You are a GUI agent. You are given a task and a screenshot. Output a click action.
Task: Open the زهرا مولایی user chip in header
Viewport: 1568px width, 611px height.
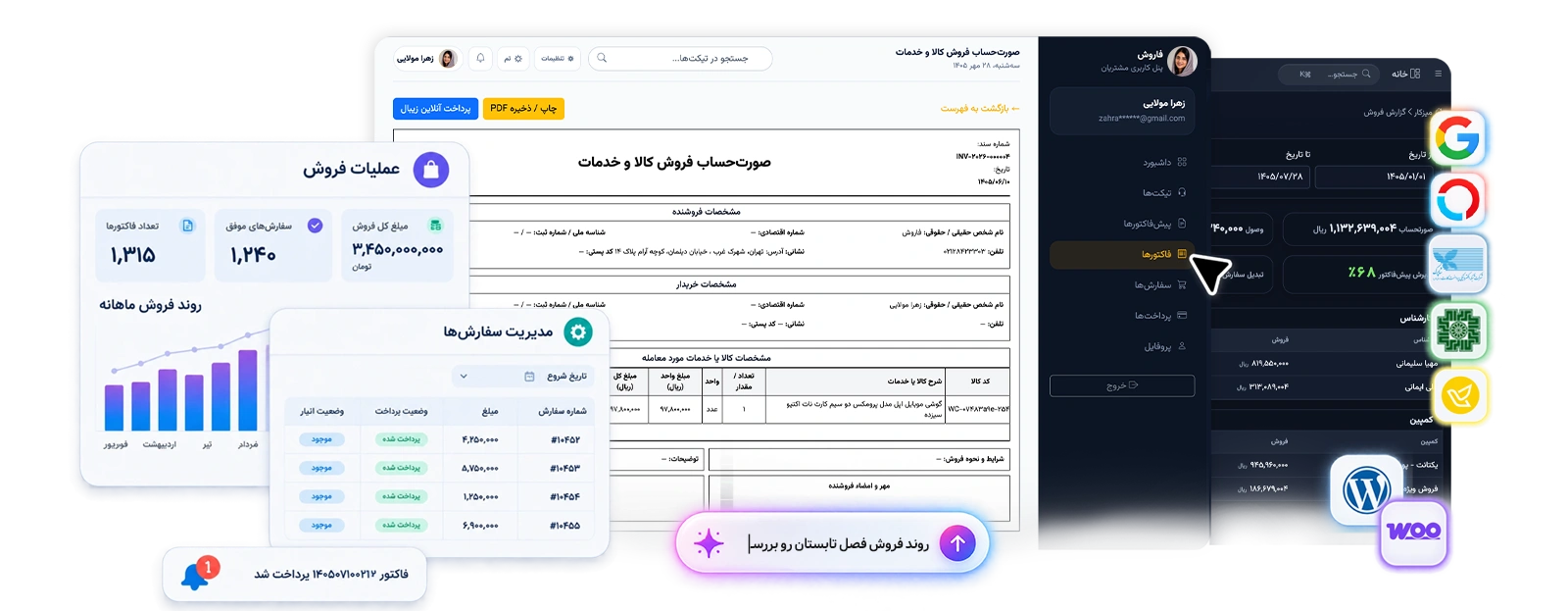(x=427, y=59)
